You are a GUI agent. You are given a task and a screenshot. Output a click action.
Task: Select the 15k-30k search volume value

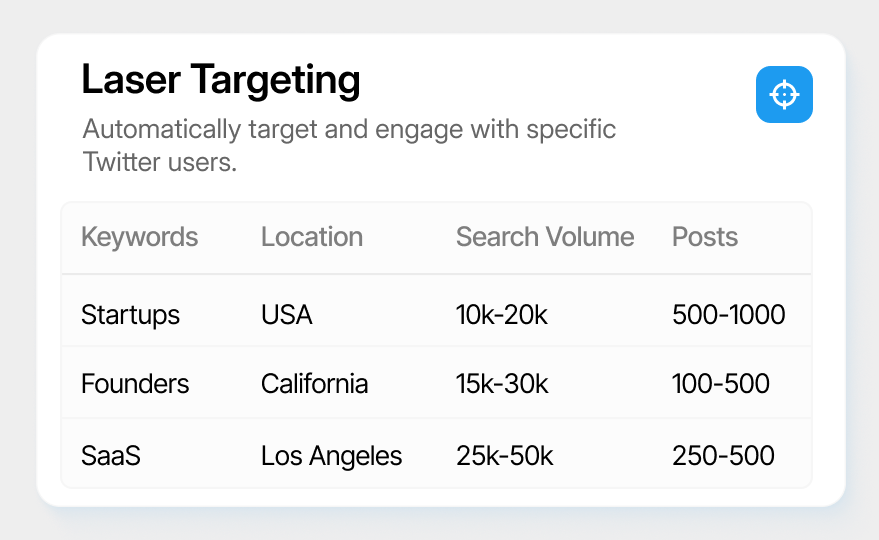502,384
